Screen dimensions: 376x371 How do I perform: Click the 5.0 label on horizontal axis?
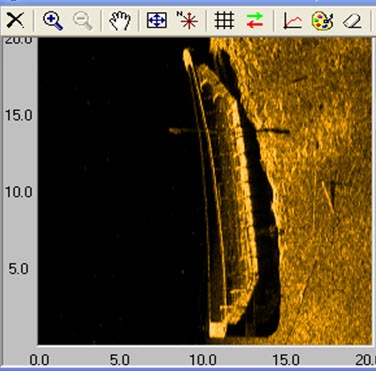[x=120, y=360]
